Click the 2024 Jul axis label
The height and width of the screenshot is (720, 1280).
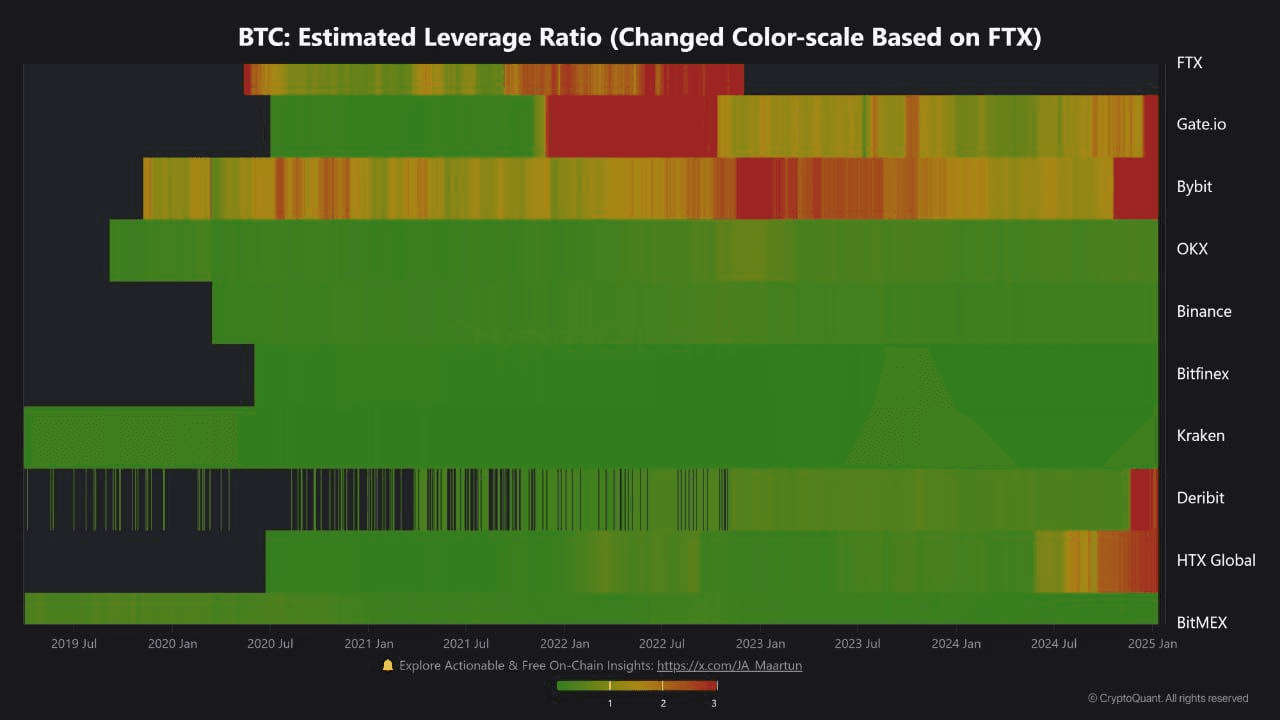click(x=1054, y=644)
